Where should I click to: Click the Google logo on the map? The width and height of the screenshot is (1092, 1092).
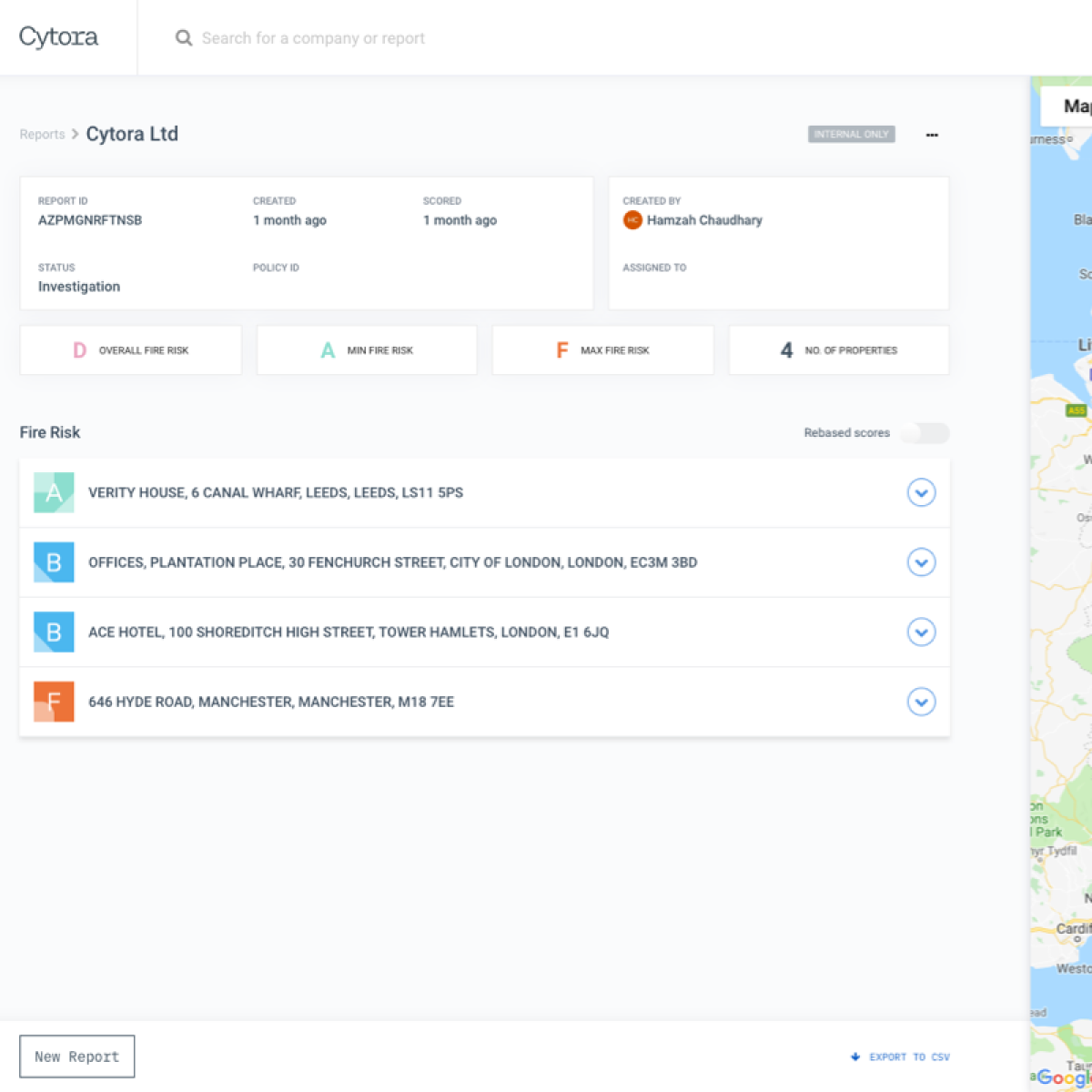point(1064,1077)
